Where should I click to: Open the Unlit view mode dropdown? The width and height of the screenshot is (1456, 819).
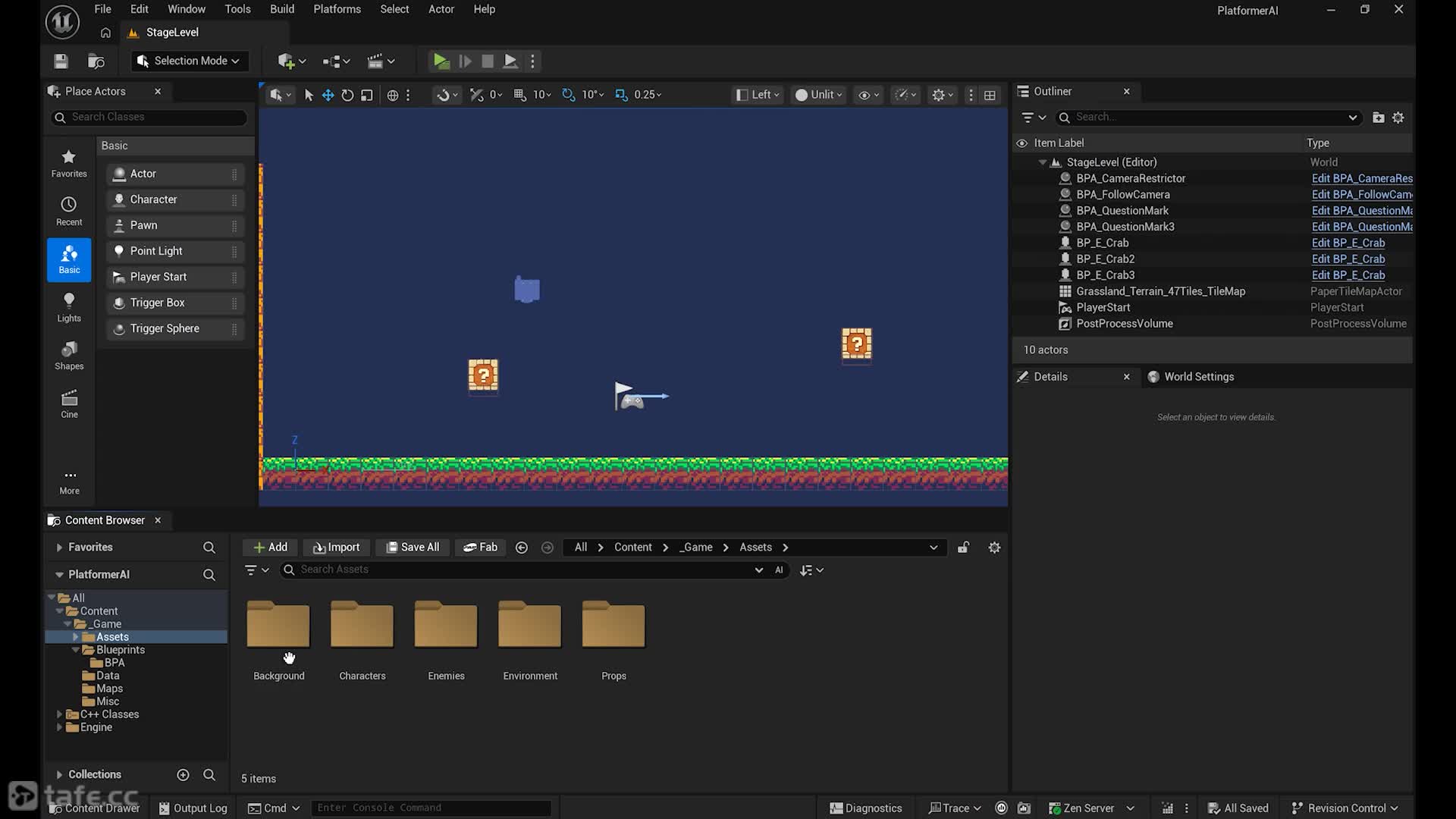(x=818, y=95)
